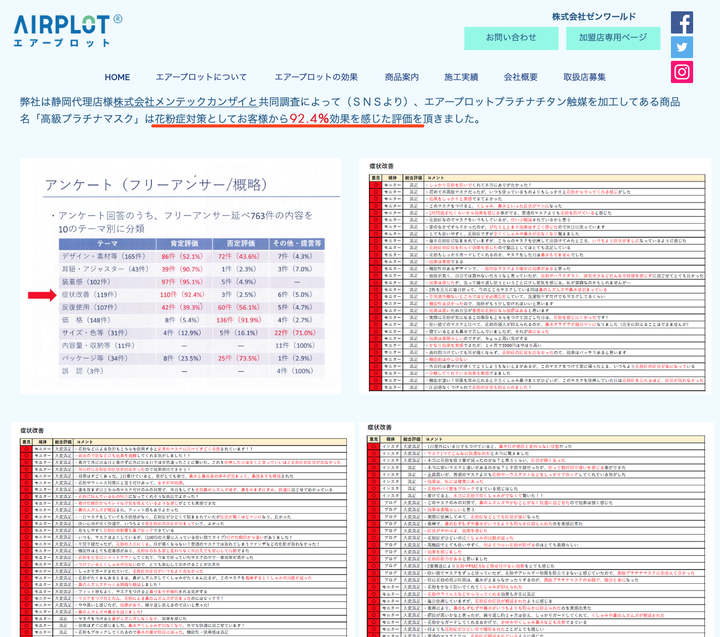Click the AIRPLOT logo
This screenshot has width=720, height=637.
[68, 31]
